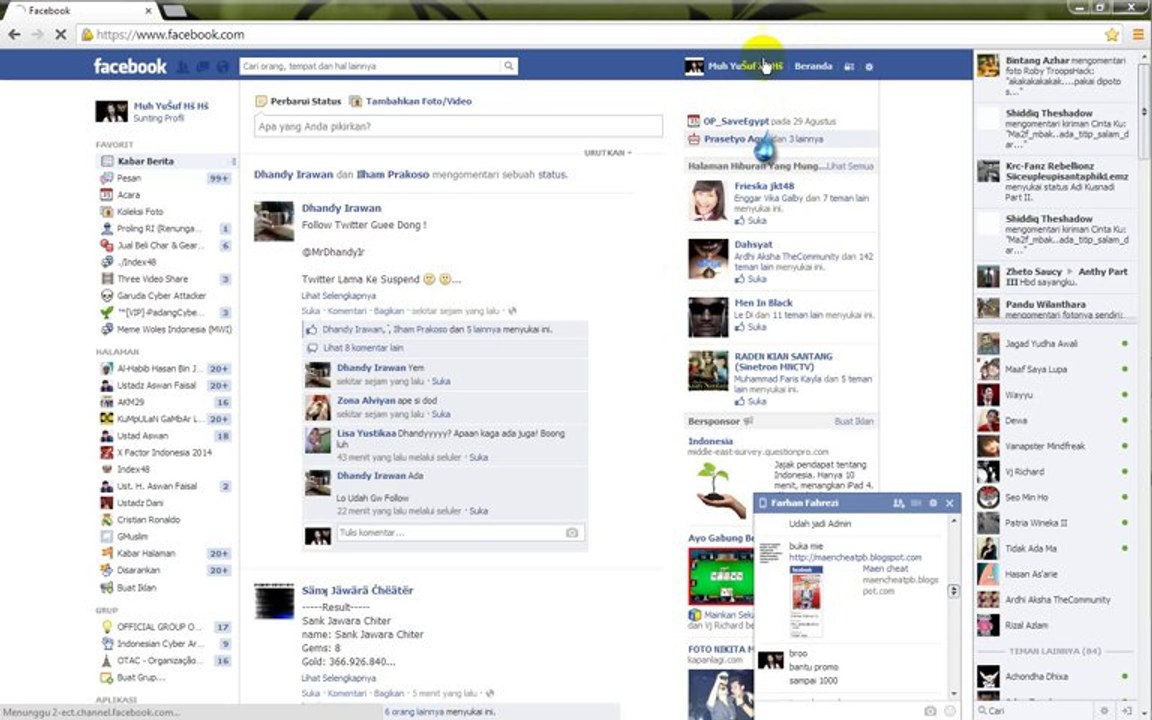Open chat with Vanapster Mindfreak
Screen dimensions: 1152x720
click(1053, 446)
